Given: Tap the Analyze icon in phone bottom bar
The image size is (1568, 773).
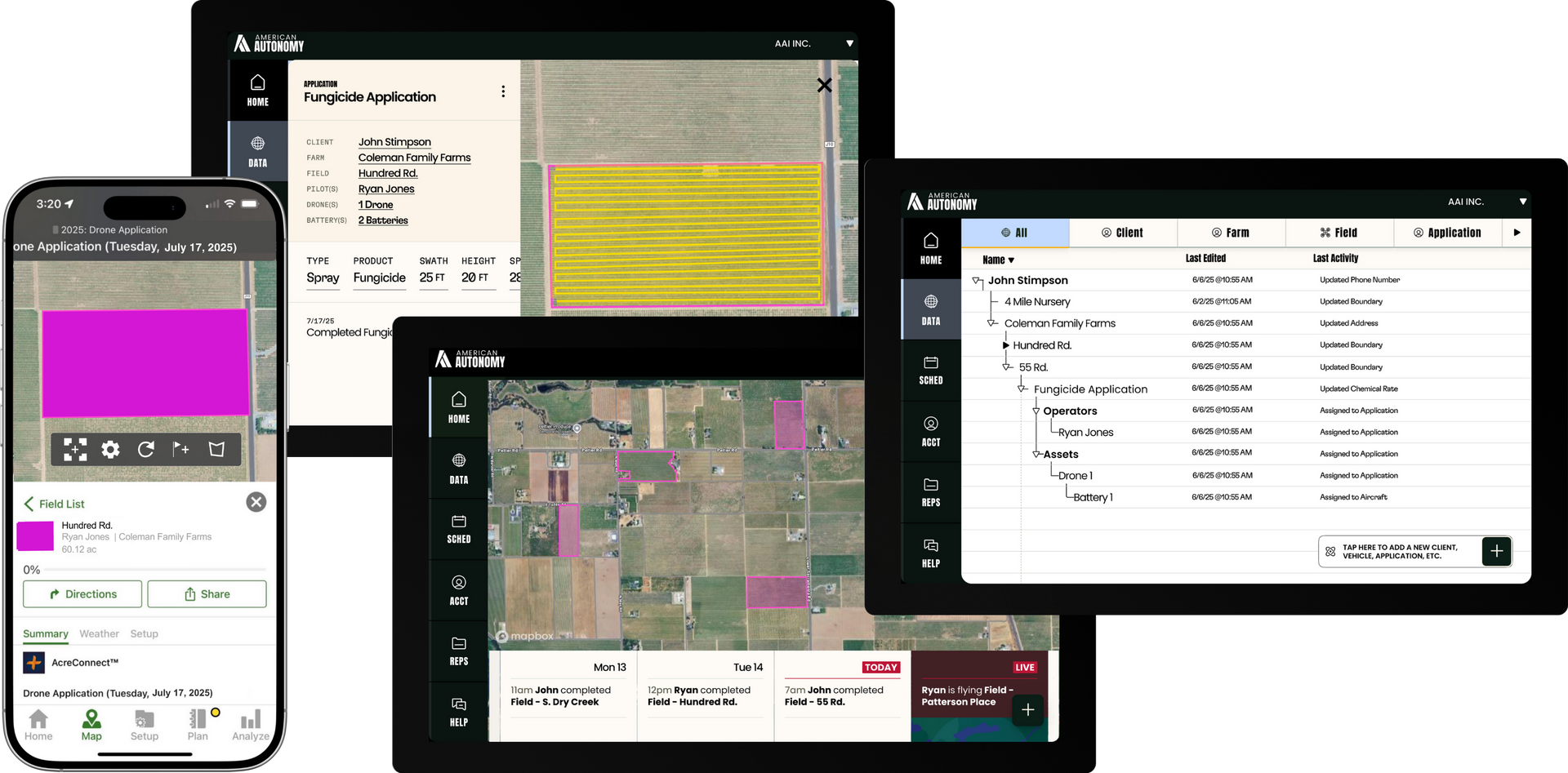Looking at the screenshot, I should (250, 724).
